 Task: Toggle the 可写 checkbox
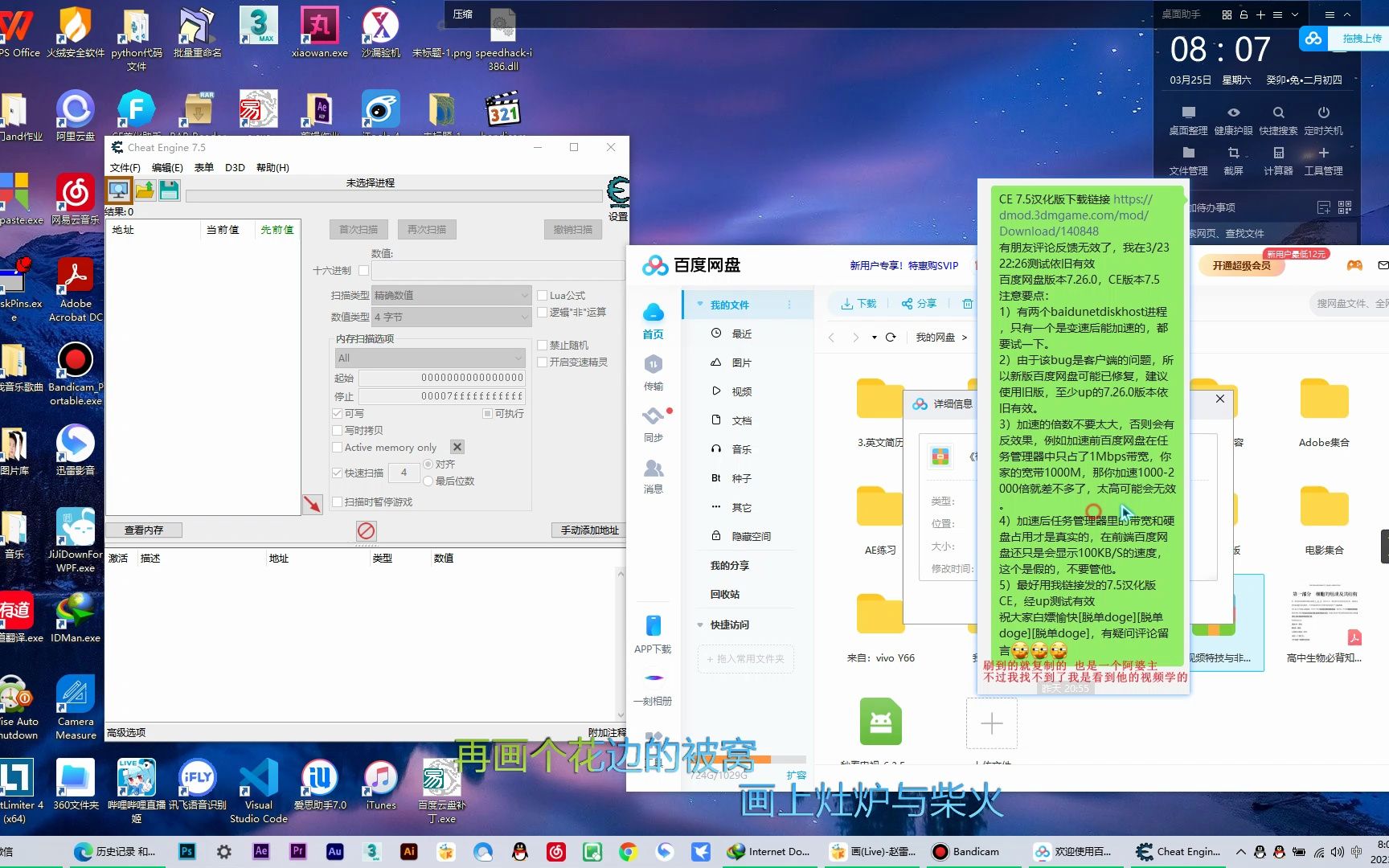click(338, 414)
